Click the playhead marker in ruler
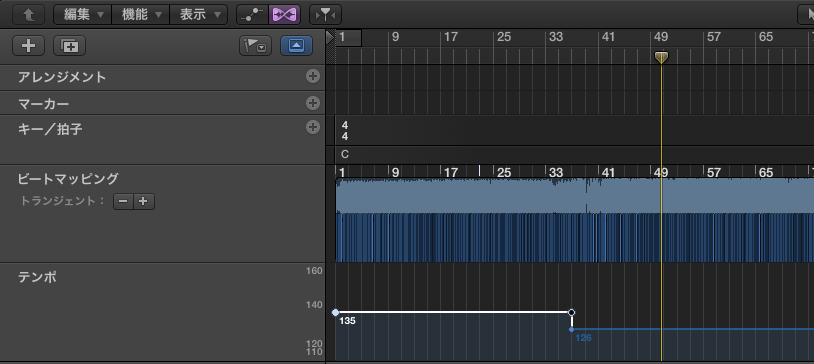This screenshot has height=364, width=814. pos(661,57)
